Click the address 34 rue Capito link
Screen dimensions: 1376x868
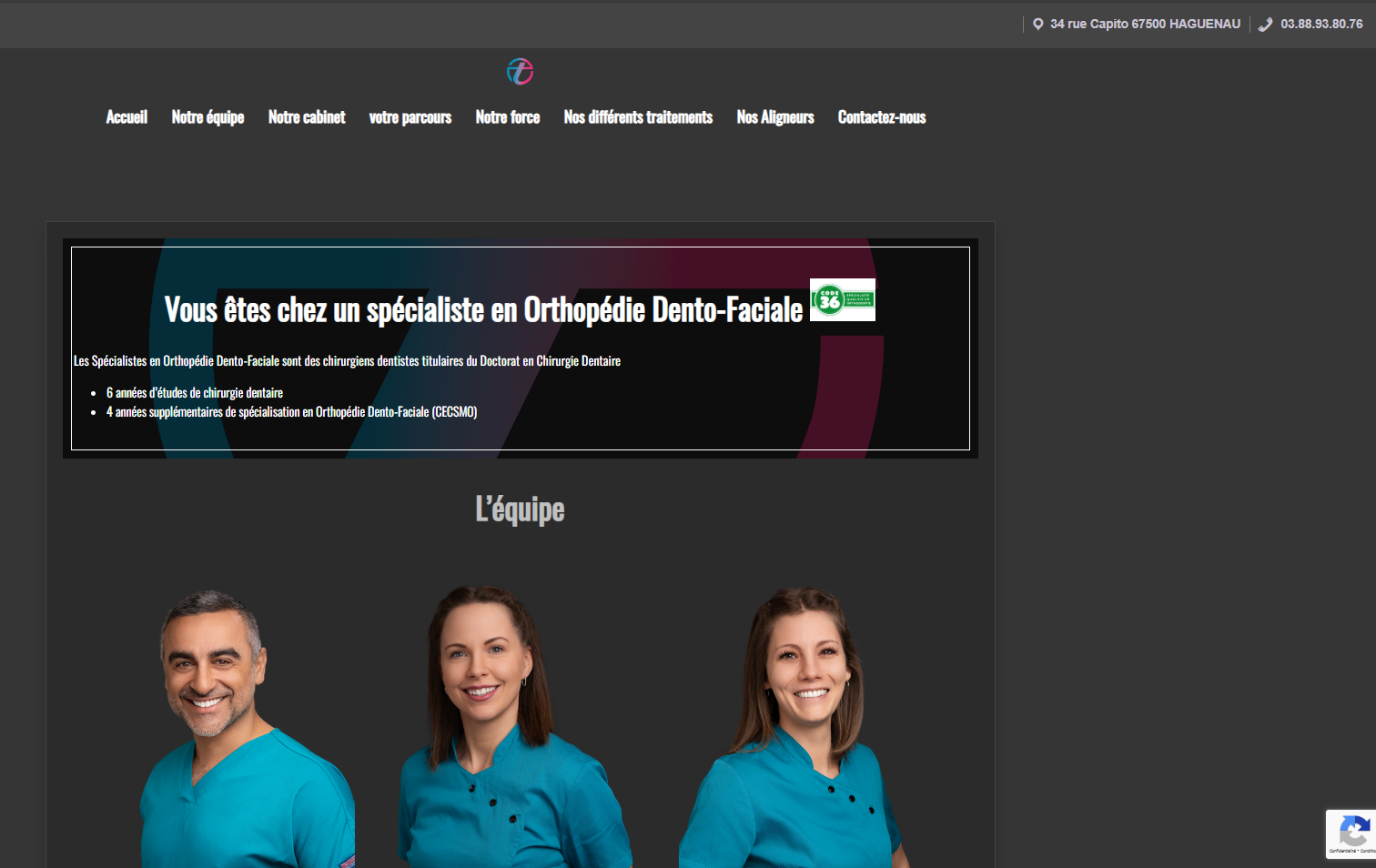(x=1145, y=25)
